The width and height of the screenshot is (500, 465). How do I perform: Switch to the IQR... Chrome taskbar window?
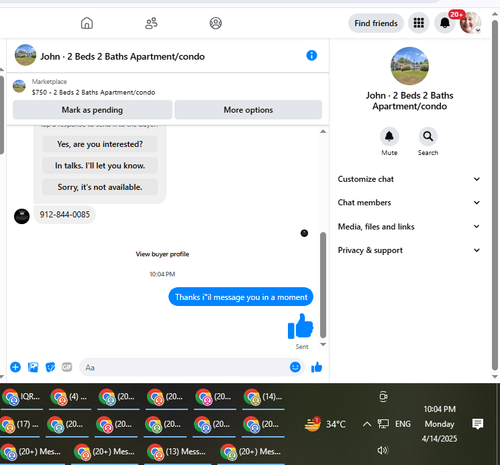pos(22,397)
